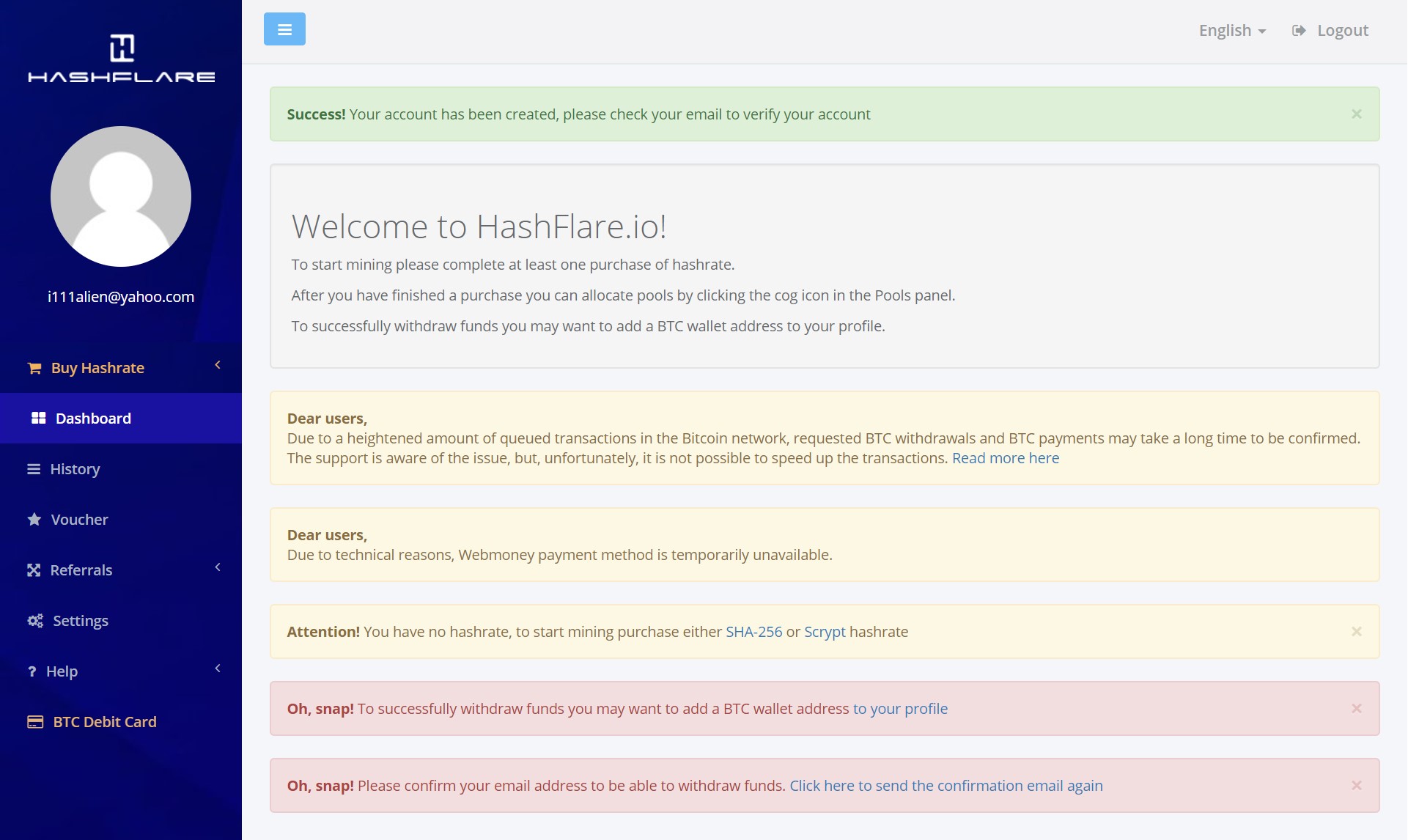Screen dimensions: 1408x840
Task: Click the HashFlare logo
Action: (122, 58)
